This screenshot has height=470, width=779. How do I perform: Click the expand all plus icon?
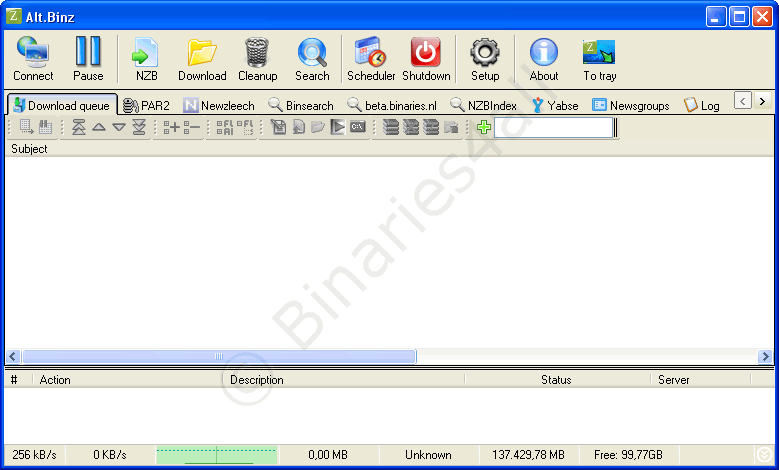click(171, 127)
